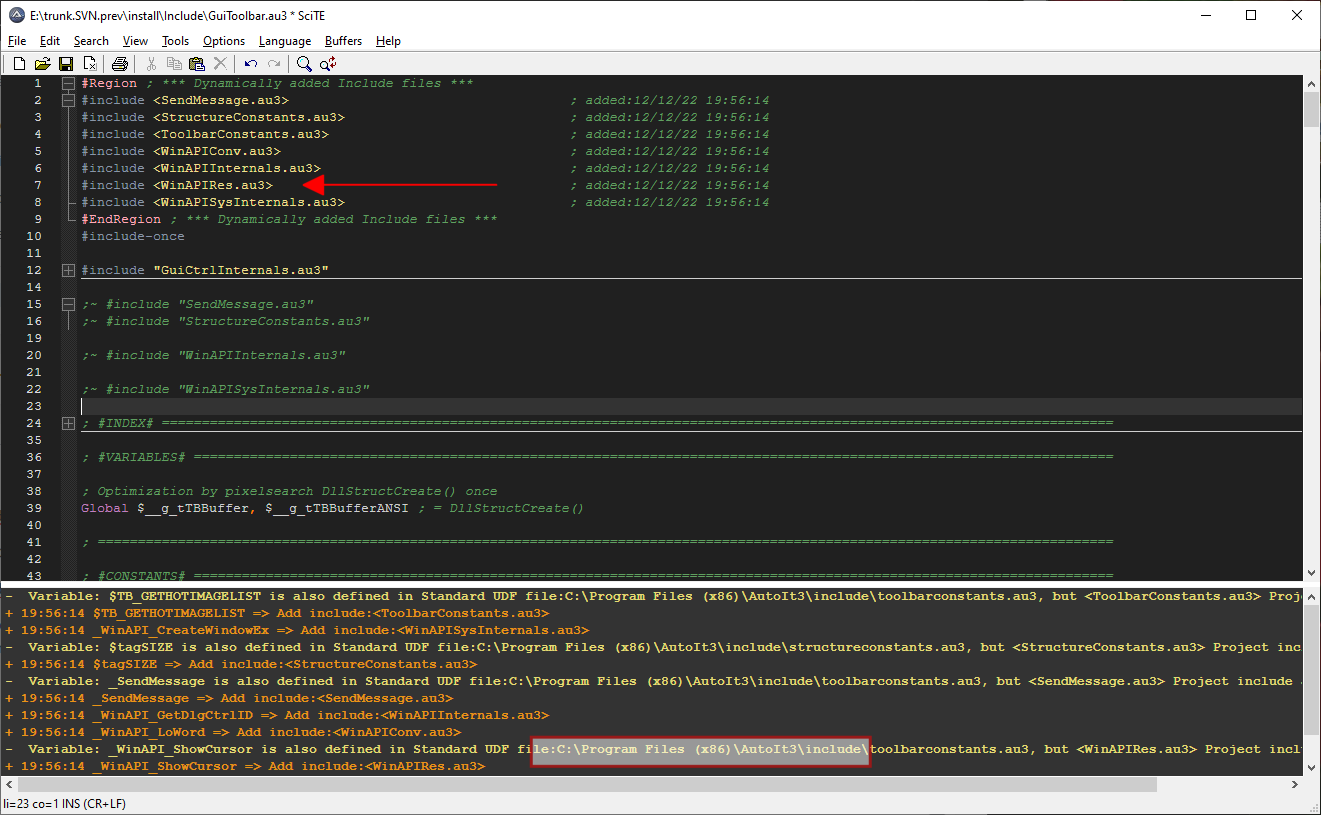The image size is (1321, 815).
Task: Click the output pane horizontal scrollbar thumb
Action: coord(587,784)
